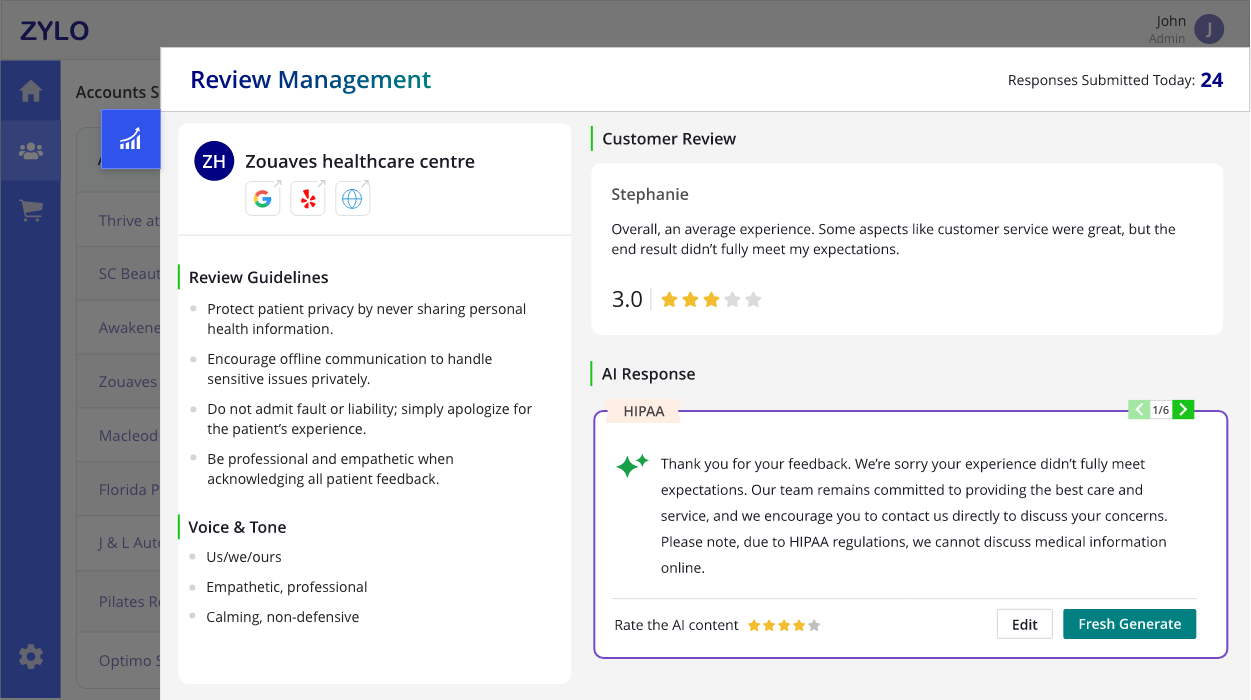Open the settings gear in sidebar
Image resolution: width=1251 pixels, height=700 pixels.
click(x=31, y=657)
